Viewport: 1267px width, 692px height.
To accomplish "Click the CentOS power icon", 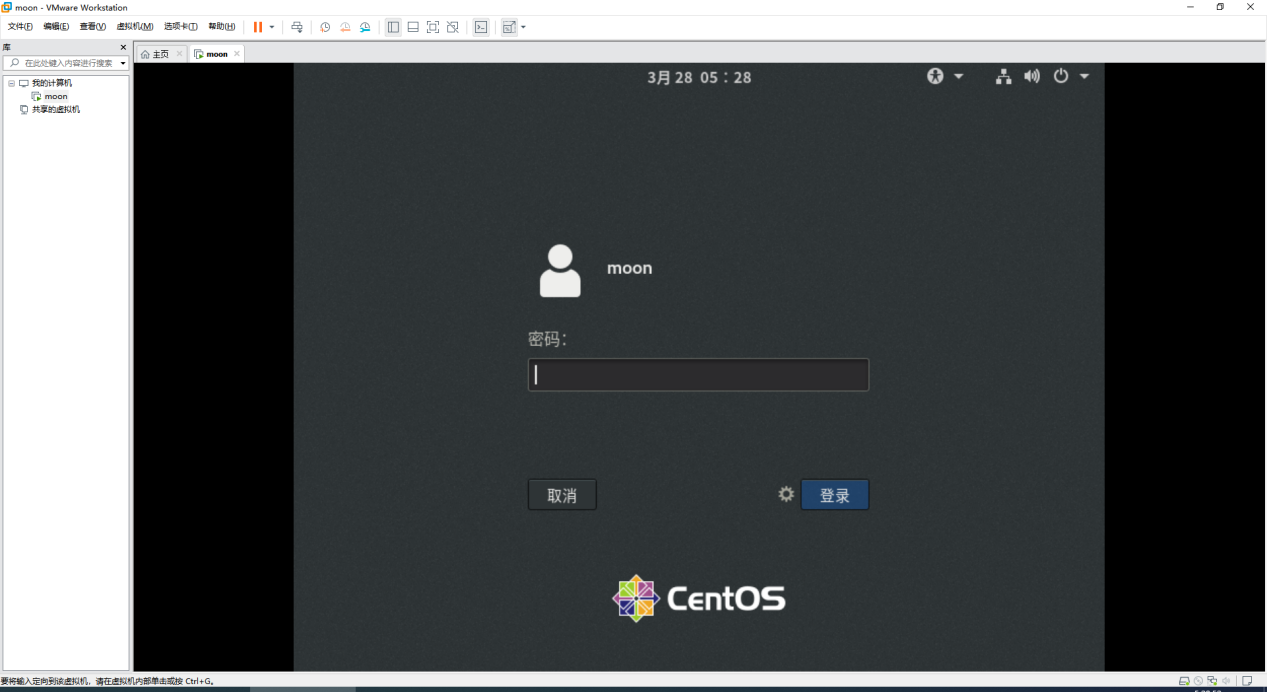I will [1061, 76].
